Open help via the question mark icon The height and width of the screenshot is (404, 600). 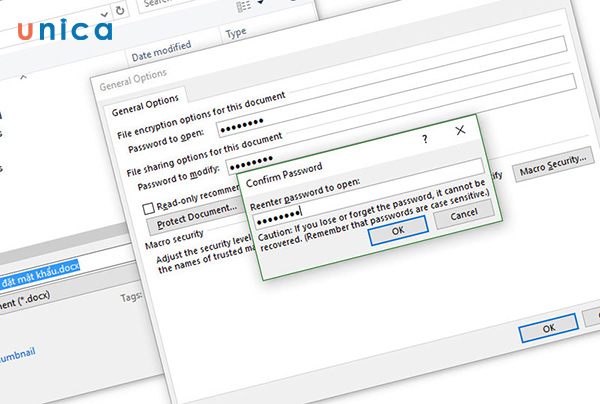pos(425,139)
